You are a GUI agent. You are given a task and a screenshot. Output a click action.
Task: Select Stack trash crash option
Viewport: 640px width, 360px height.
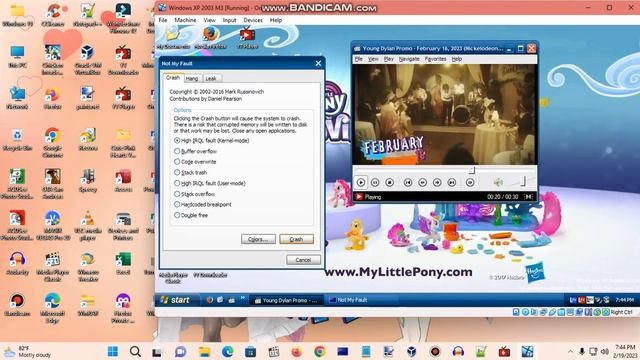190,172
